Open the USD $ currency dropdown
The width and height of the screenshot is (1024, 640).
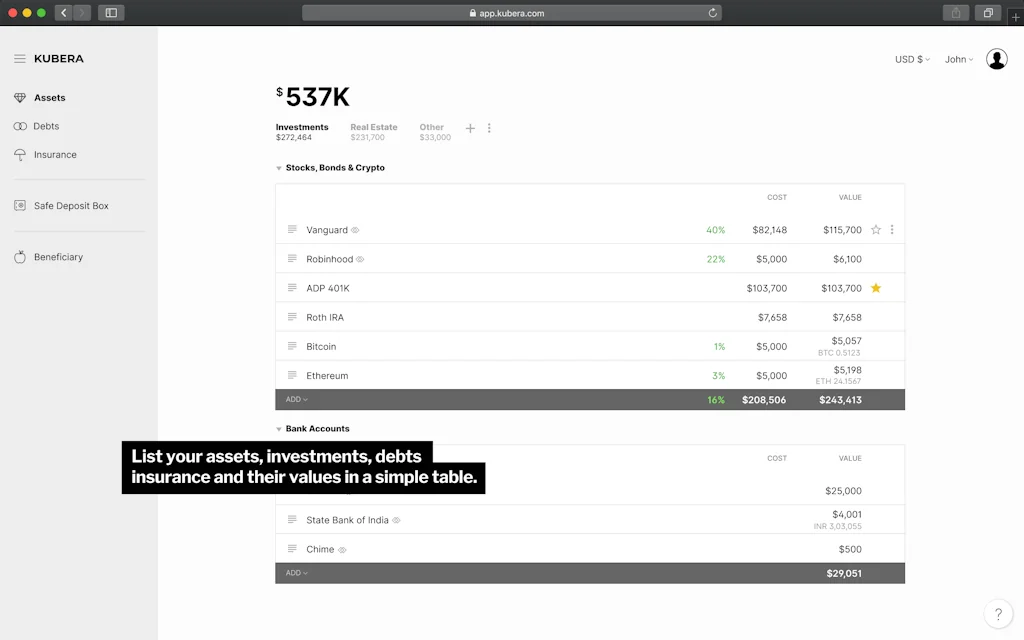click(x=911, y=60)
